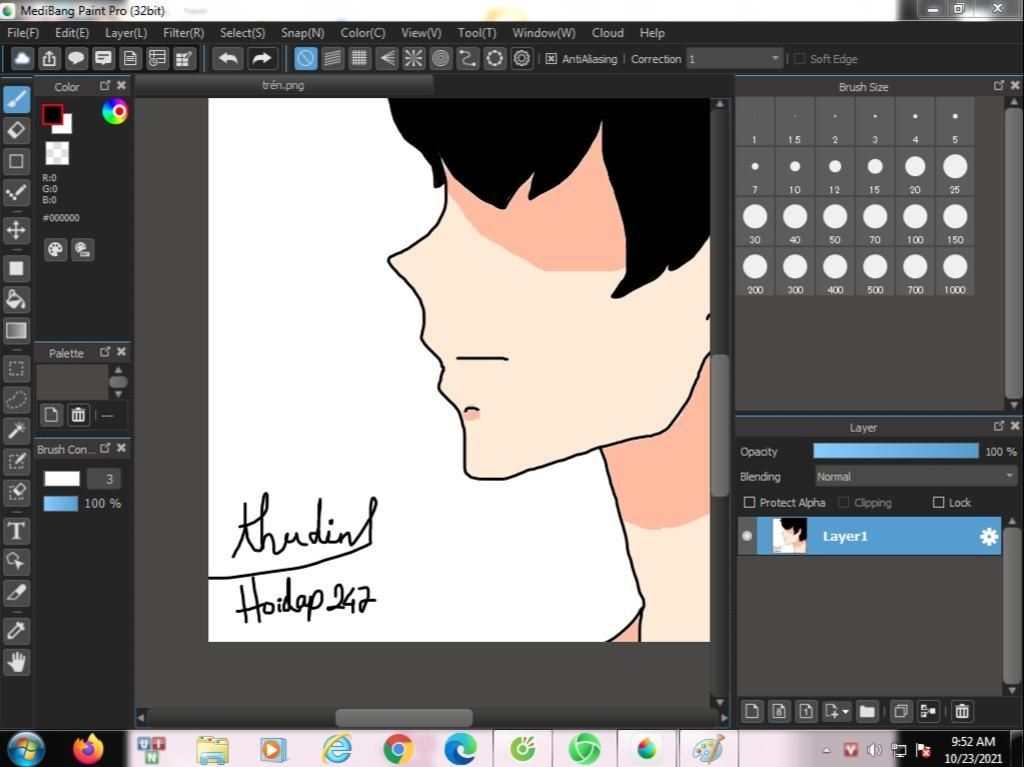Screen dimensions: 1024x767
Task: Open Google Chrome from the taskbar
Action: [398, 749]
